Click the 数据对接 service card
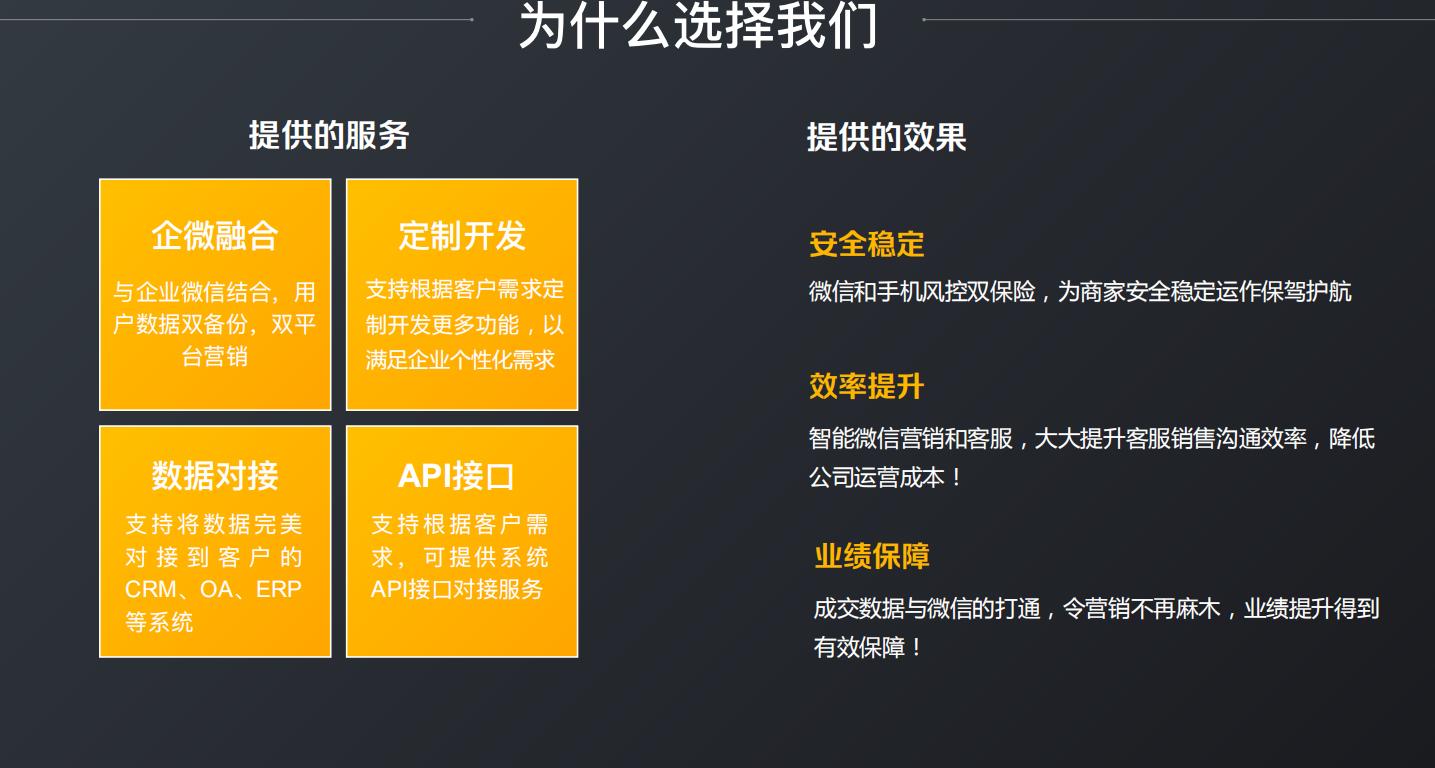This screenshot has height=768, width=1435. [x=214, y=540]
